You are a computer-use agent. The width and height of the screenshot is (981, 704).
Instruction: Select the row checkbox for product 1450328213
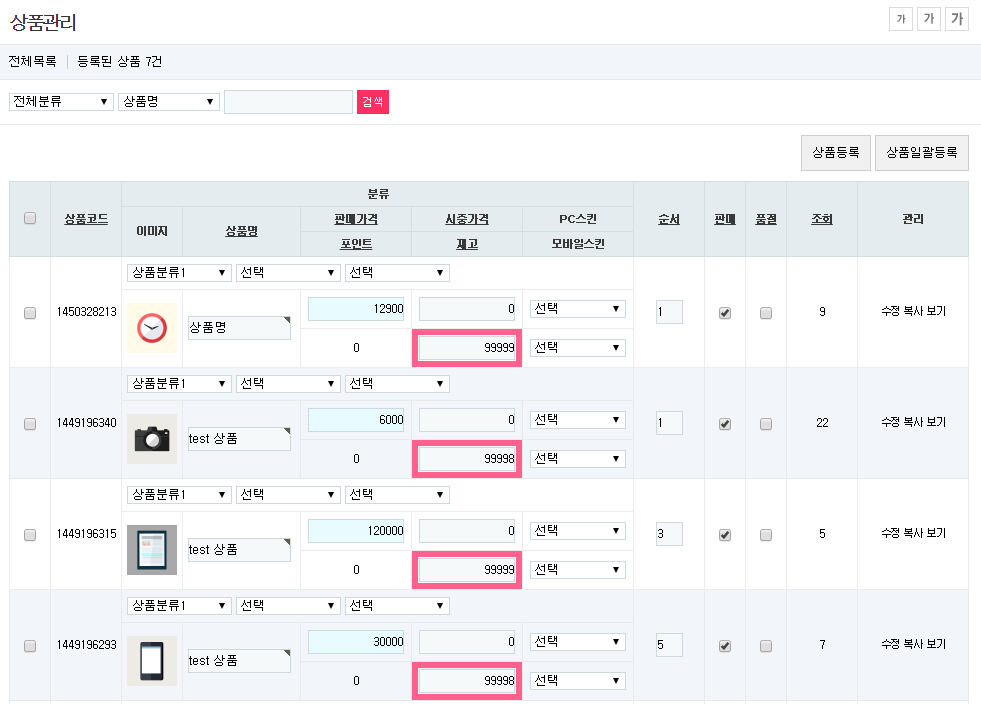click(x=30, y=312)
